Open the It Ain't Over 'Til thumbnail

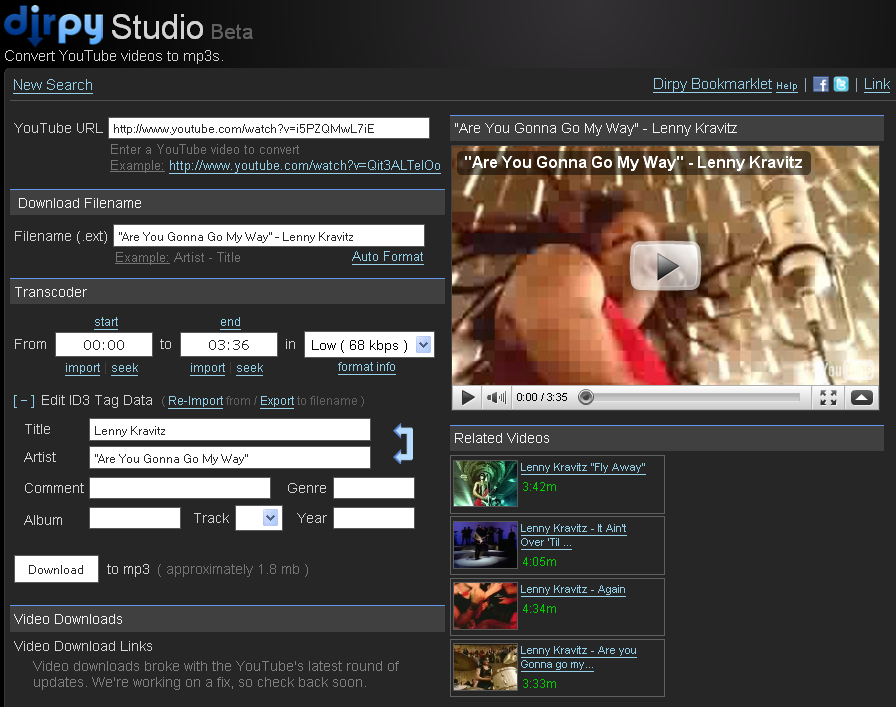click(x=485, y=545)
